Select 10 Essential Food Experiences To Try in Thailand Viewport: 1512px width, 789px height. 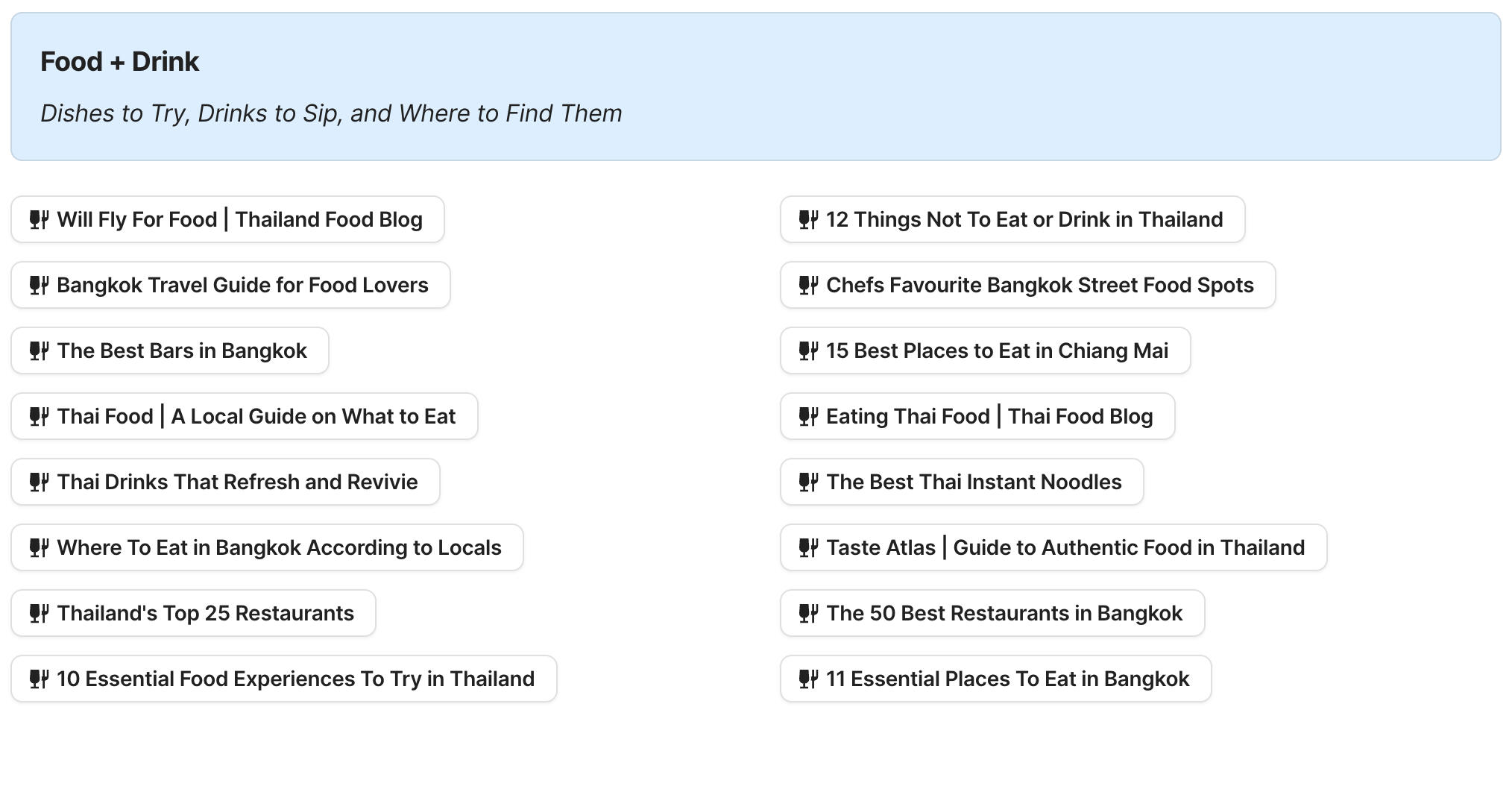283,679
